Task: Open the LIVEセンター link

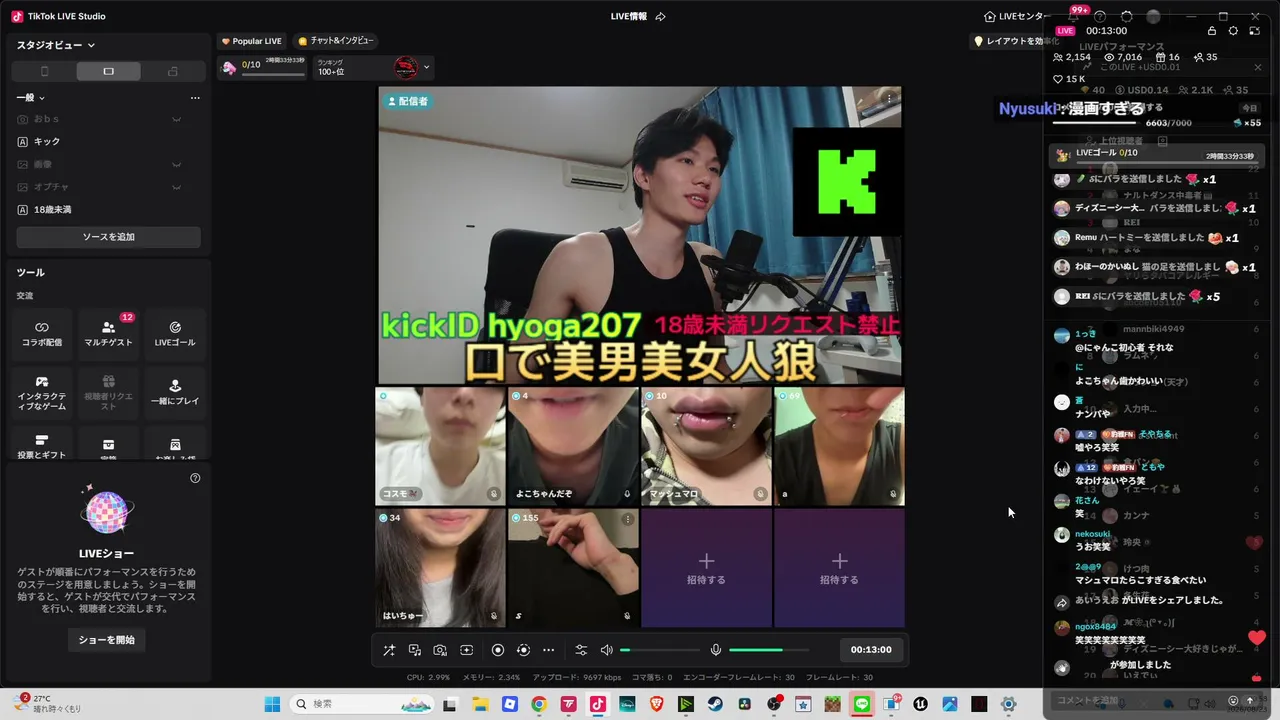Action: (x=1017, y=16)
